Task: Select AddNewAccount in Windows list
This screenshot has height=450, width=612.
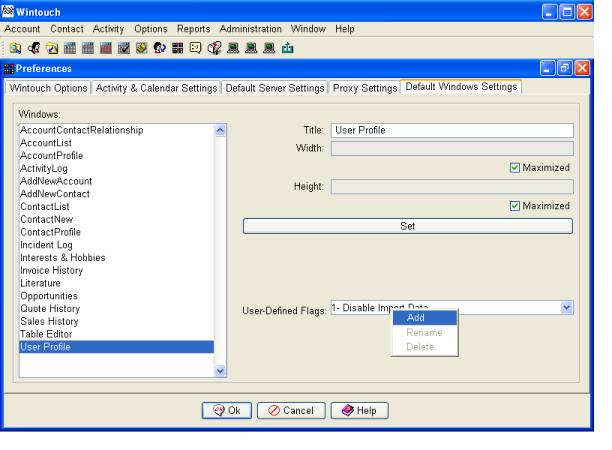Action: click(117, 181)
